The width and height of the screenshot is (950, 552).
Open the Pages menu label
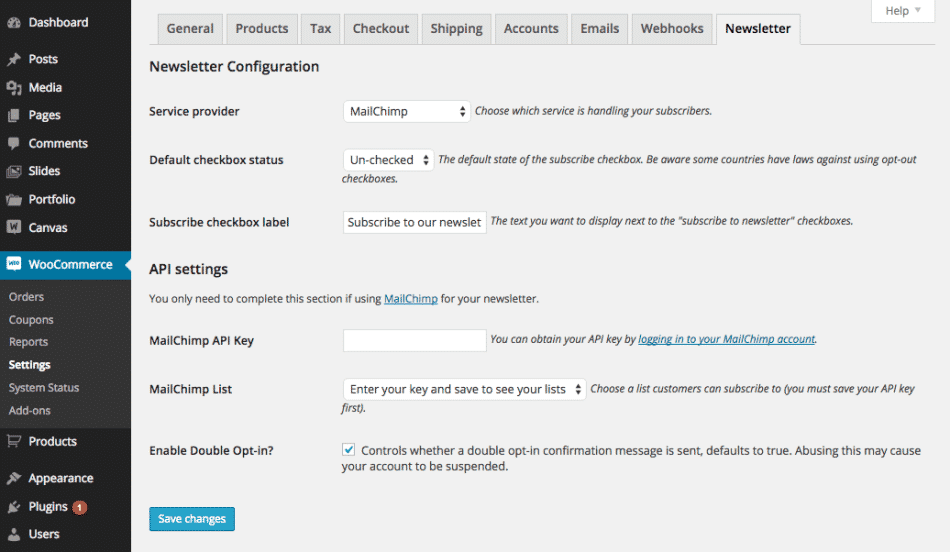point(44,115)
